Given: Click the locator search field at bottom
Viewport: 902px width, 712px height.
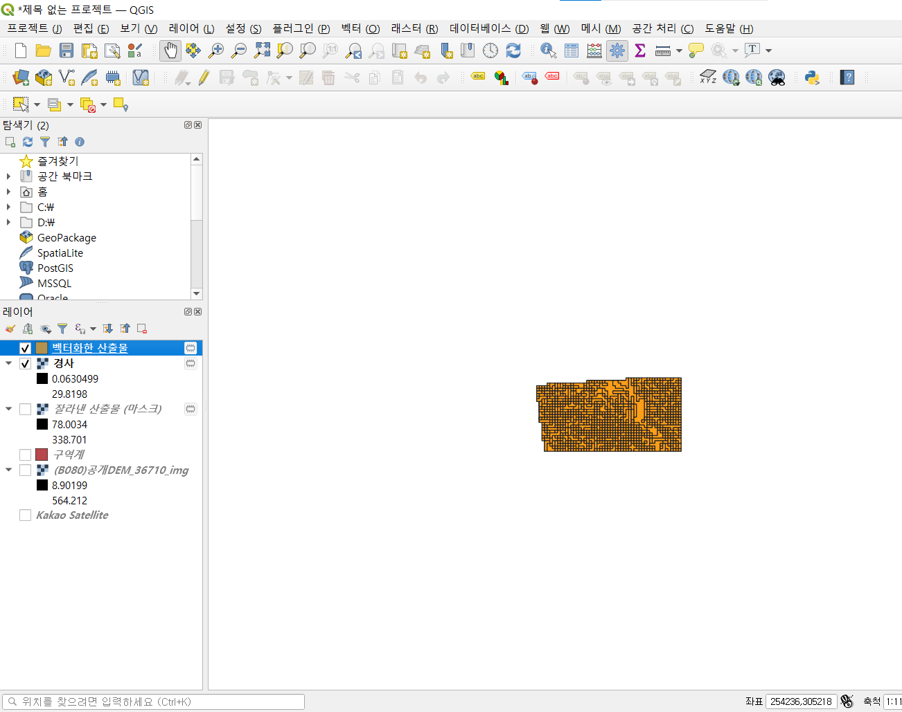Looking at the screenshot, I should [x=153, y=702].
